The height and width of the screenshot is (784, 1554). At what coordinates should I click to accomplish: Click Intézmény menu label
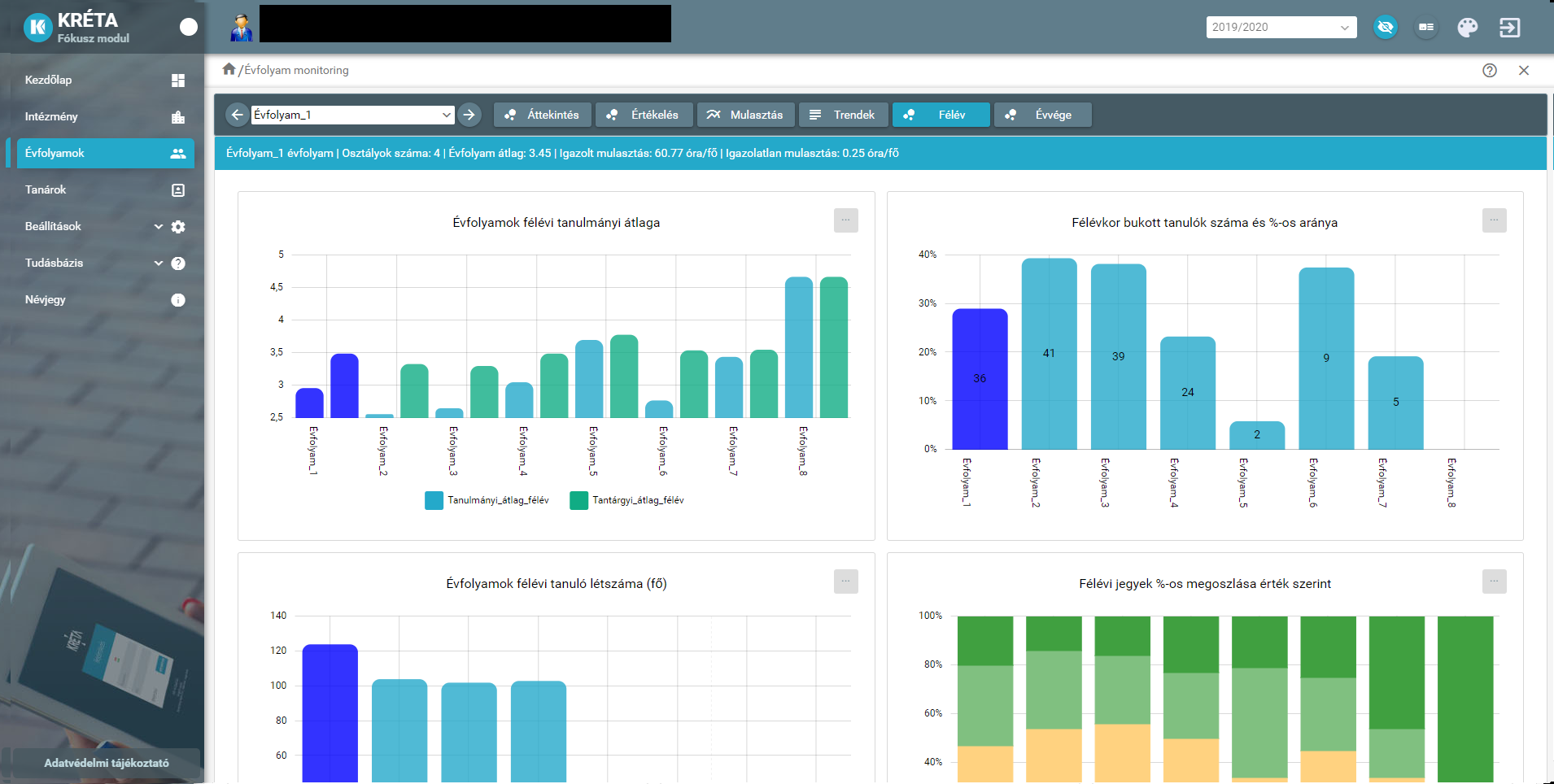click(51, 116)
